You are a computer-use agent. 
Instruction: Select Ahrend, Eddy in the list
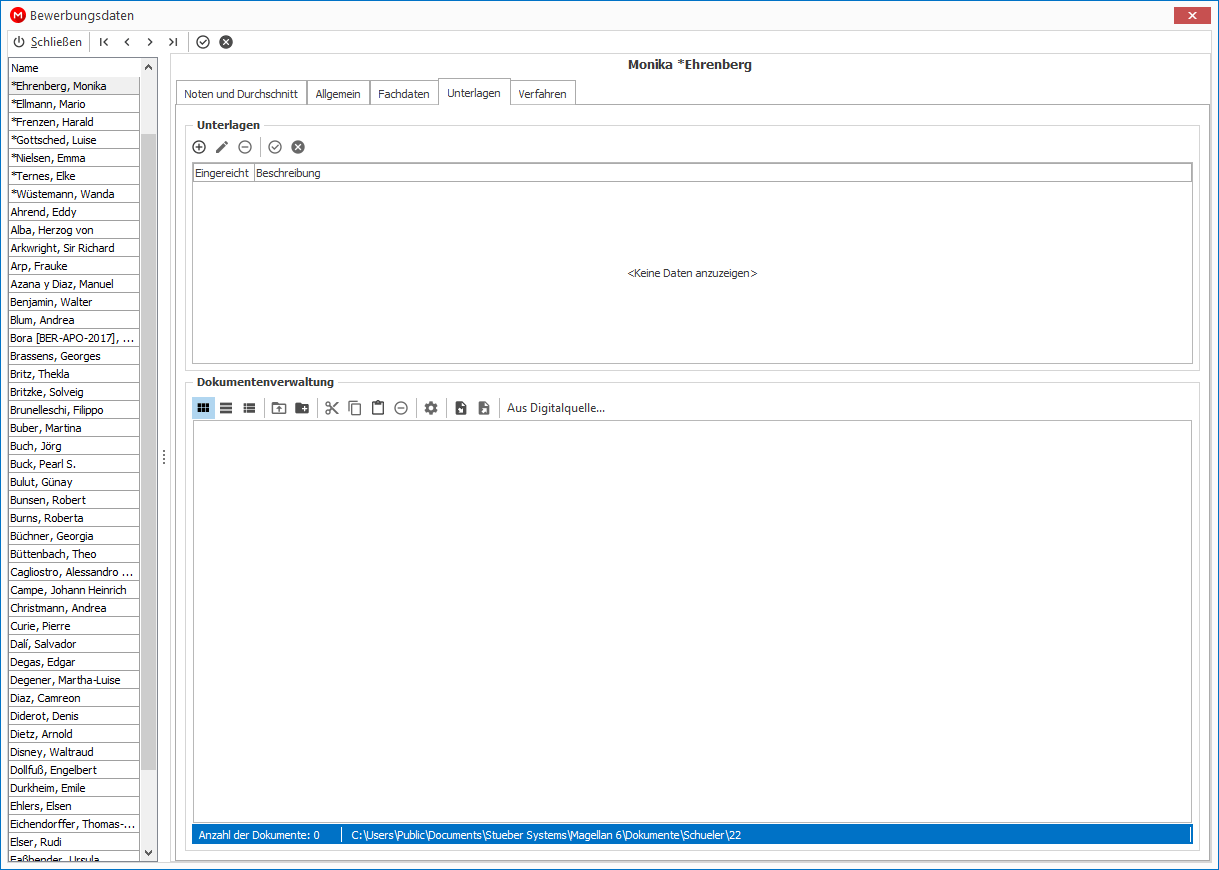point(74,212)
